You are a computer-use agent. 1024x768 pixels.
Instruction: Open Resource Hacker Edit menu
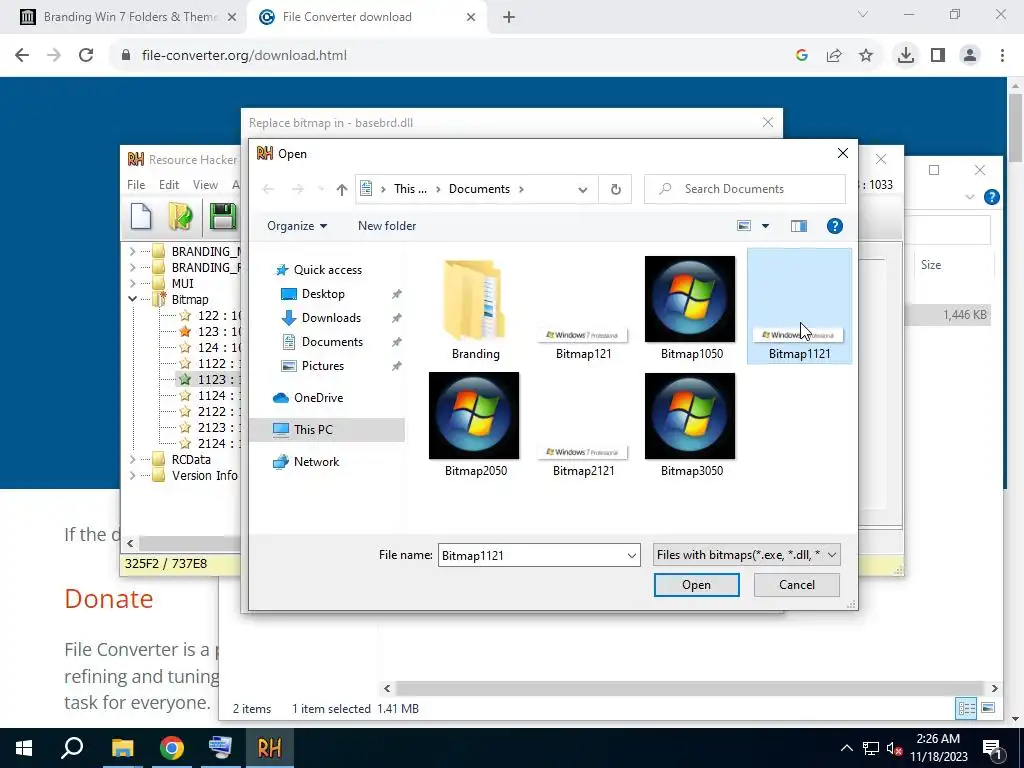tap(168, 185)
